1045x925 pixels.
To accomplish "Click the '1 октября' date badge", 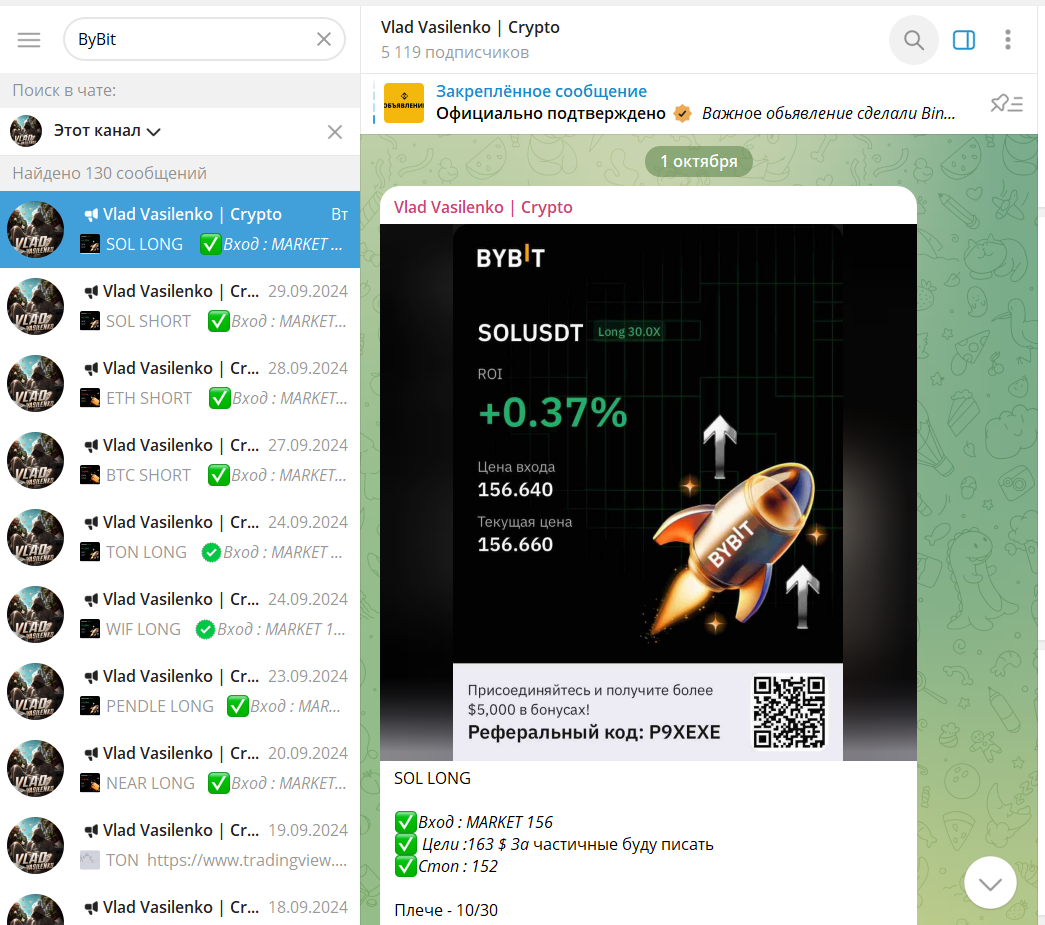I will point(698,161).
